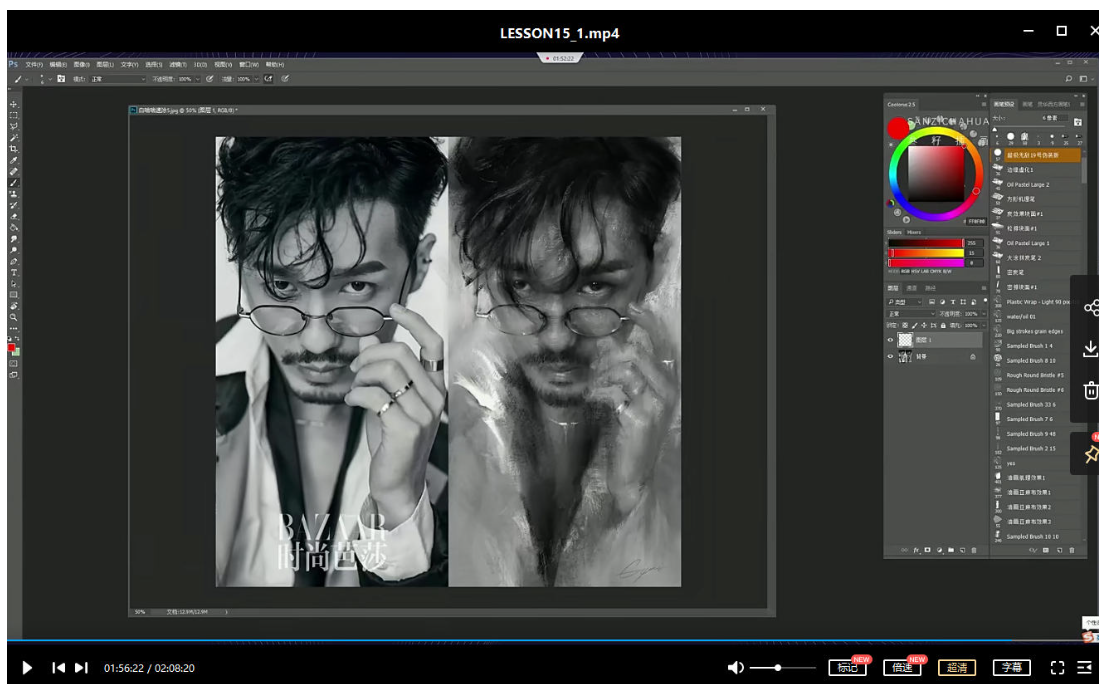This screenshot has width=1099, height=684.
Task: Open Layers panel flyout menu
Action: [x=984, y=288]
